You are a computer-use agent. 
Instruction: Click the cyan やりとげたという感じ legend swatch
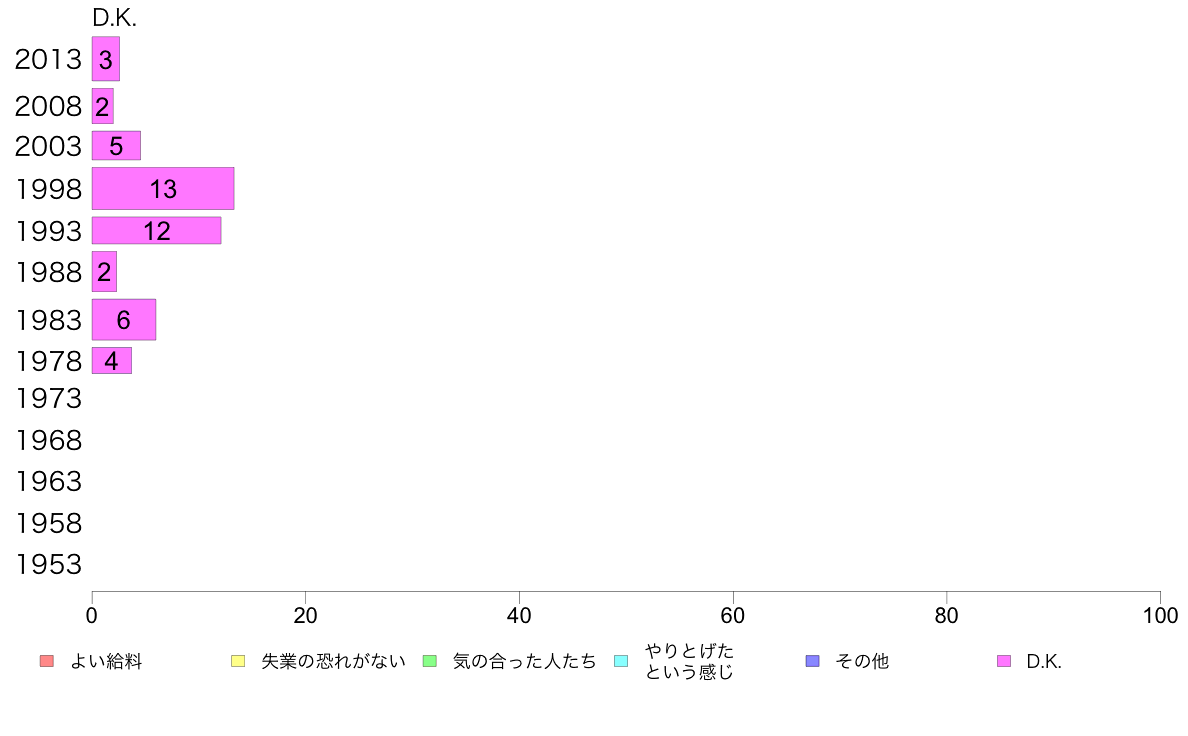point(621,661)
